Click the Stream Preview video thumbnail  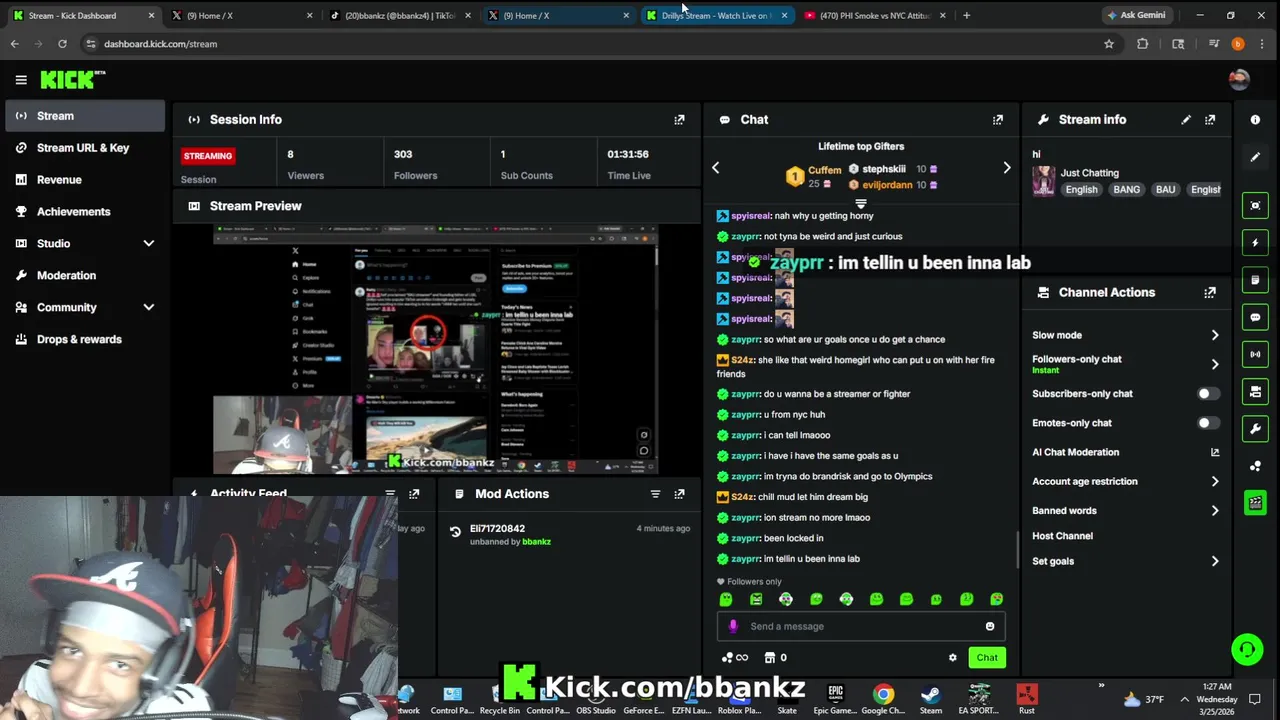[436, 349]
